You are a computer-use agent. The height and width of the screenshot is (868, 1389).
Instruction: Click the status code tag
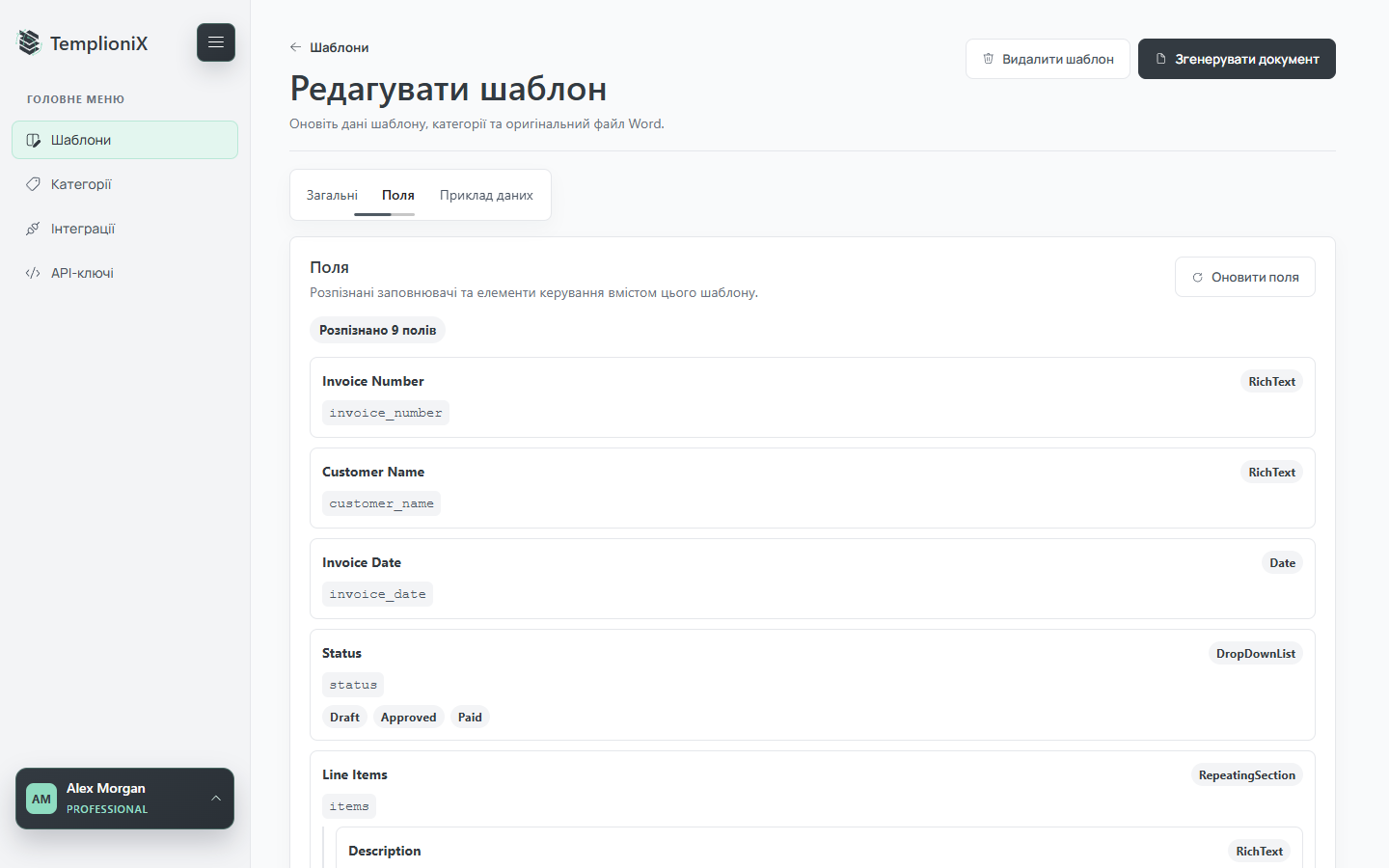coord(353,685)
